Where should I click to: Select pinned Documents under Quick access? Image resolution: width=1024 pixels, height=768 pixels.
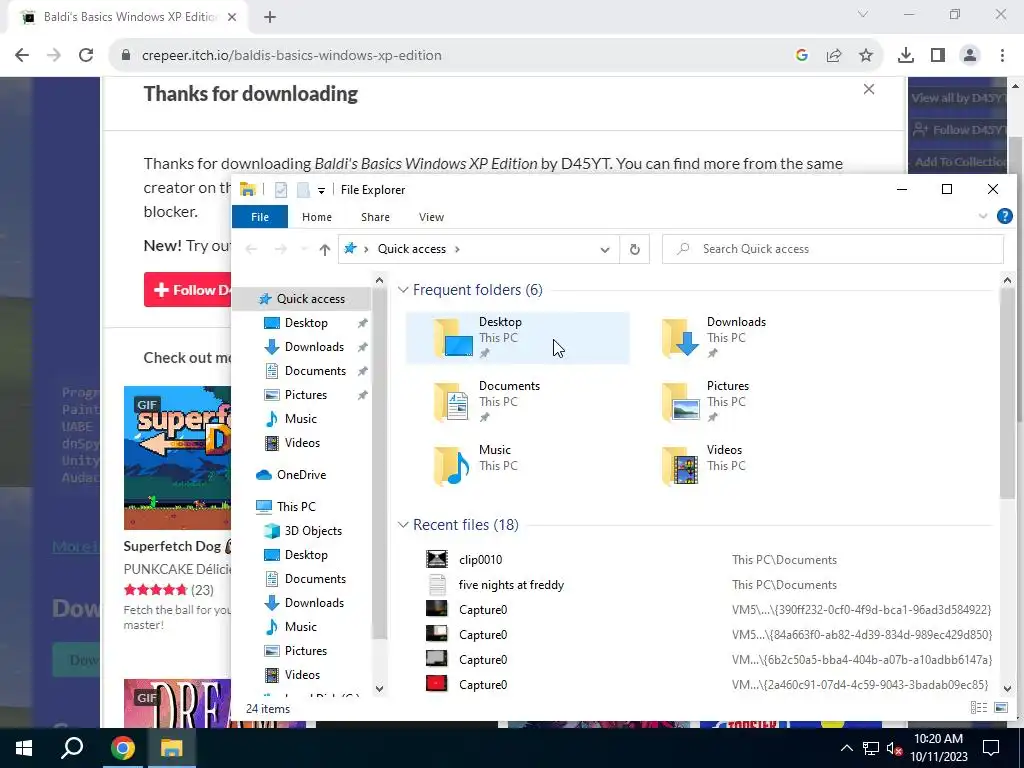(315, 371)
